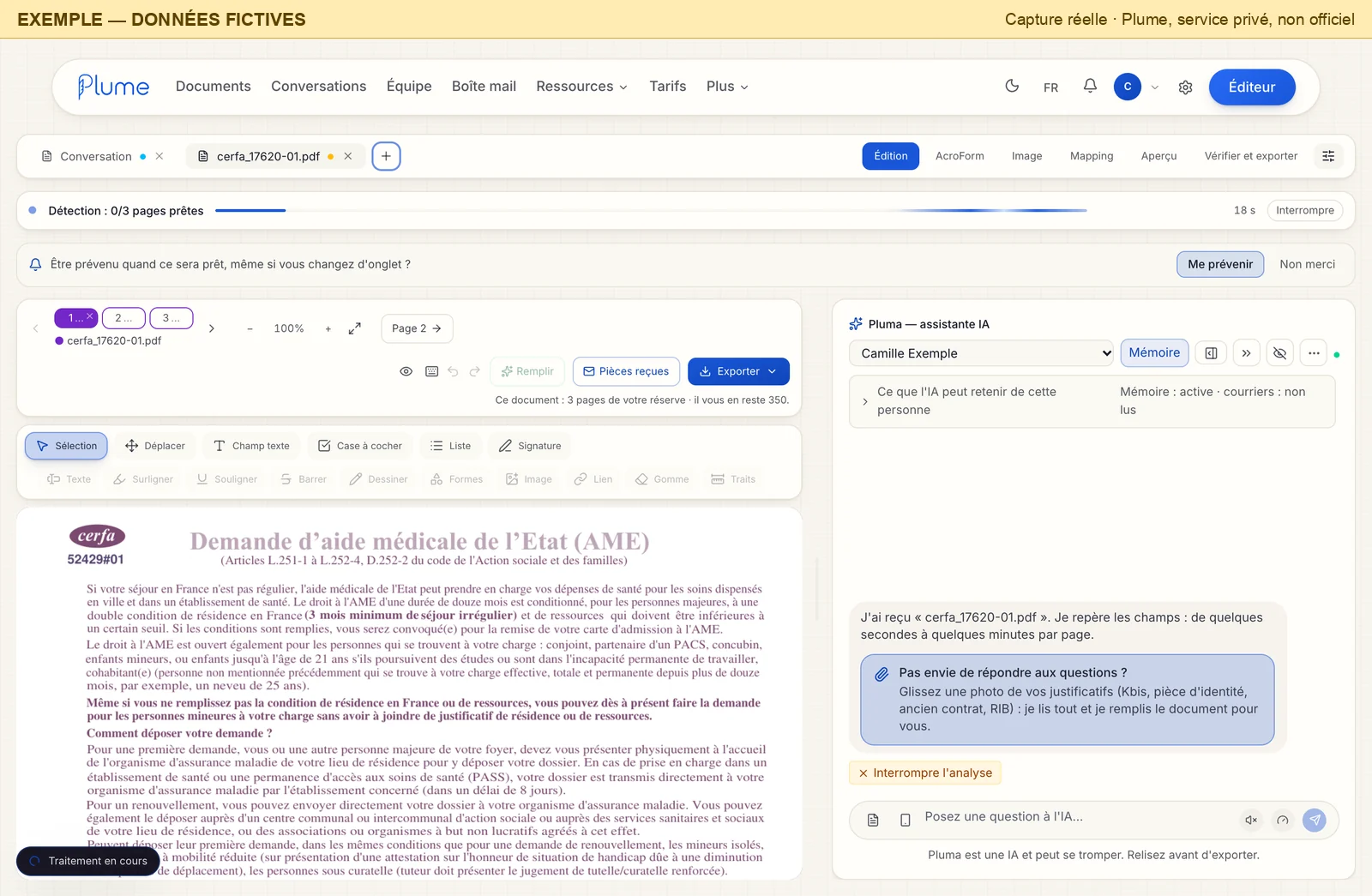Open the Aperçu tab

[x=1158, y=156]
